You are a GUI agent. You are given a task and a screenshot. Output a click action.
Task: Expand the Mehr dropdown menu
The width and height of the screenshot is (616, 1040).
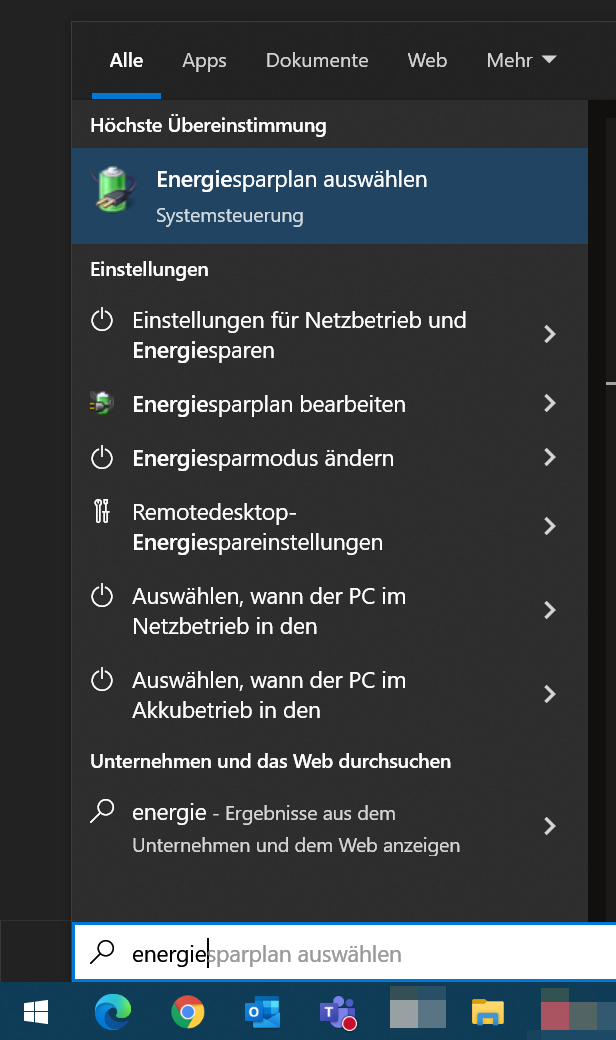click(520, 61)
